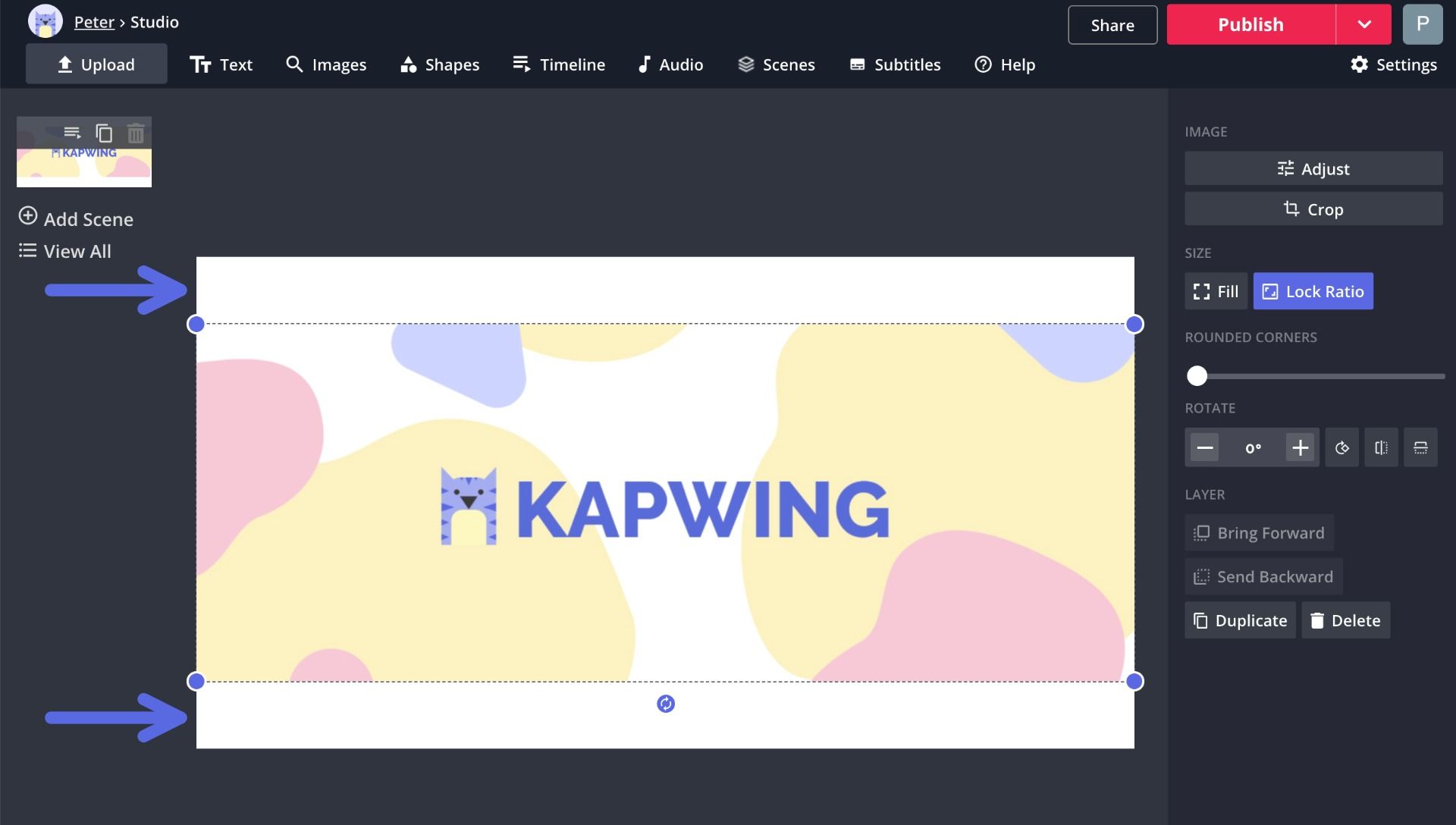This screenshot has height=825, width=1456.
Task: Click the flip horizontal icon
Action: tap(1381, 447)
